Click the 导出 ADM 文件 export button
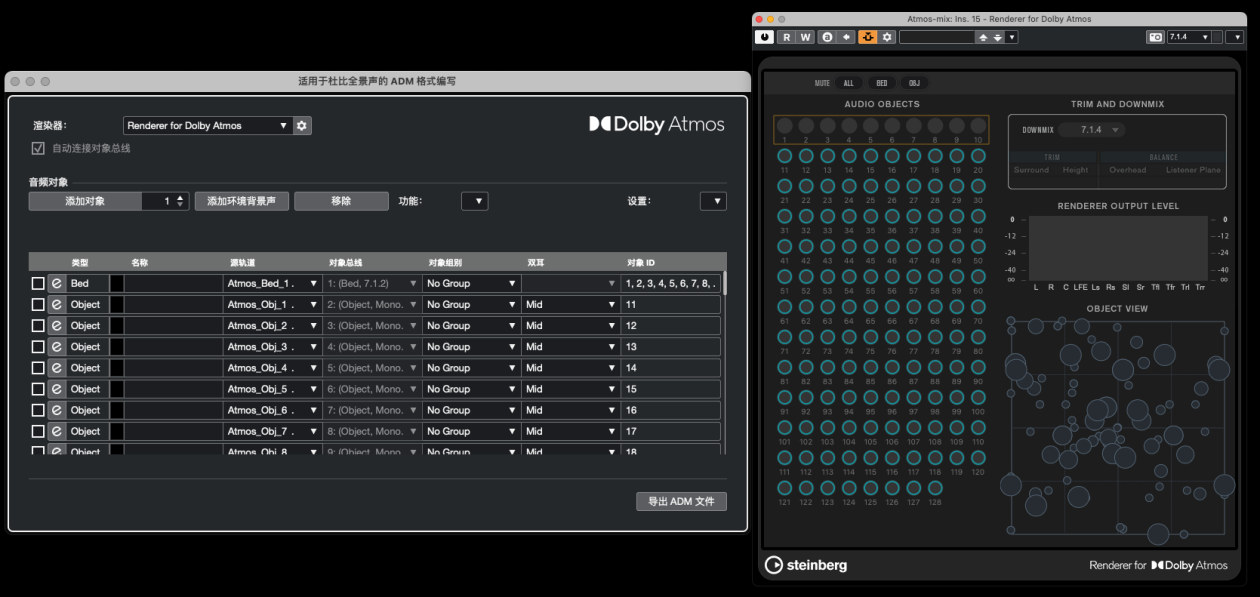This screenshot has height=597, width=1260. (x=681, y=501)
